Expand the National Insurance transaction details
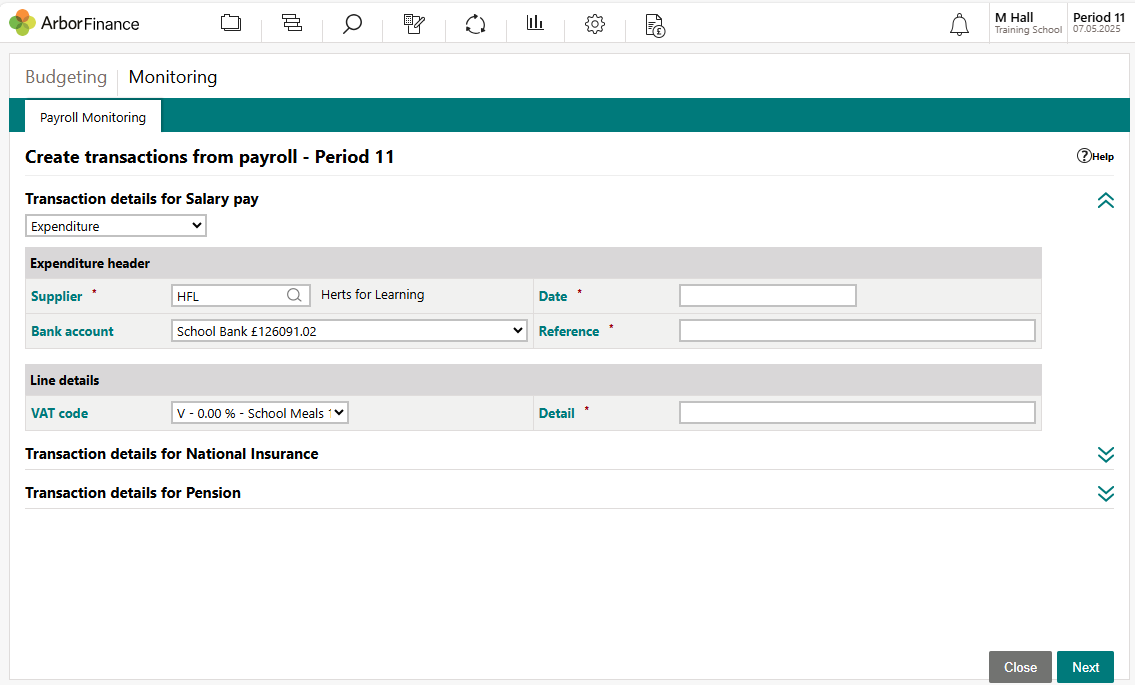This screenshot has height=685, width=1135. click(1105, 455)
